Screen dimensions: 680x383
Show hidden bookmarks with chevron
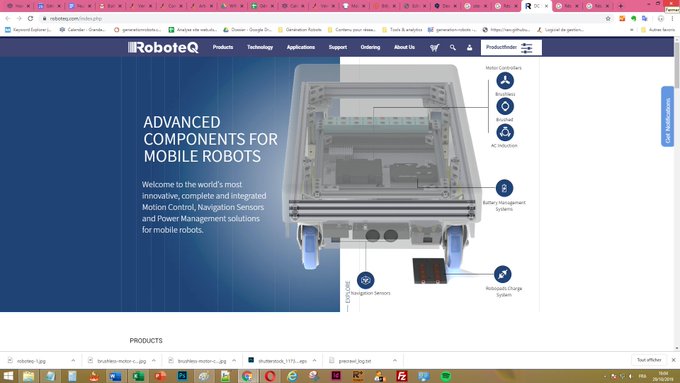pos(631,30)
